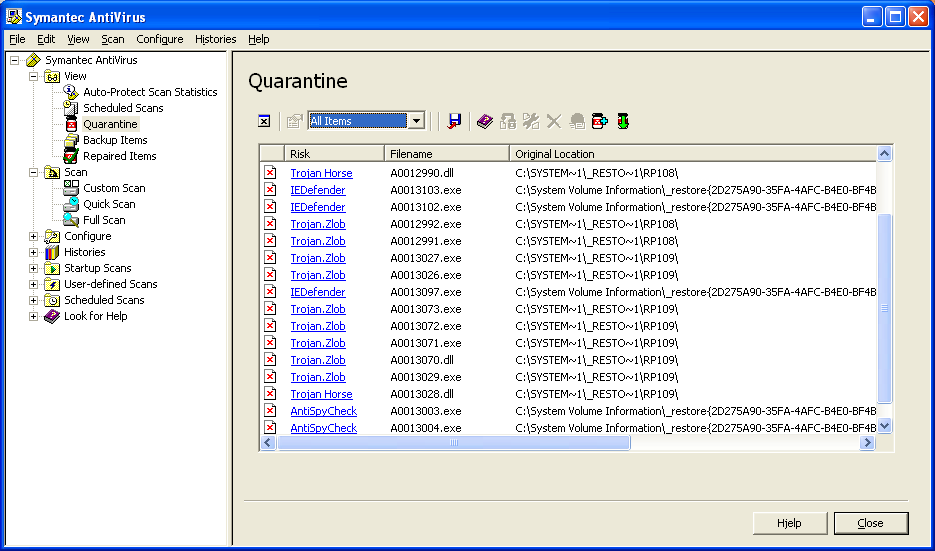Open Trojan Horse link for A0013028.dll
Screen dimensions: 935x551
(x=321, y=394)
